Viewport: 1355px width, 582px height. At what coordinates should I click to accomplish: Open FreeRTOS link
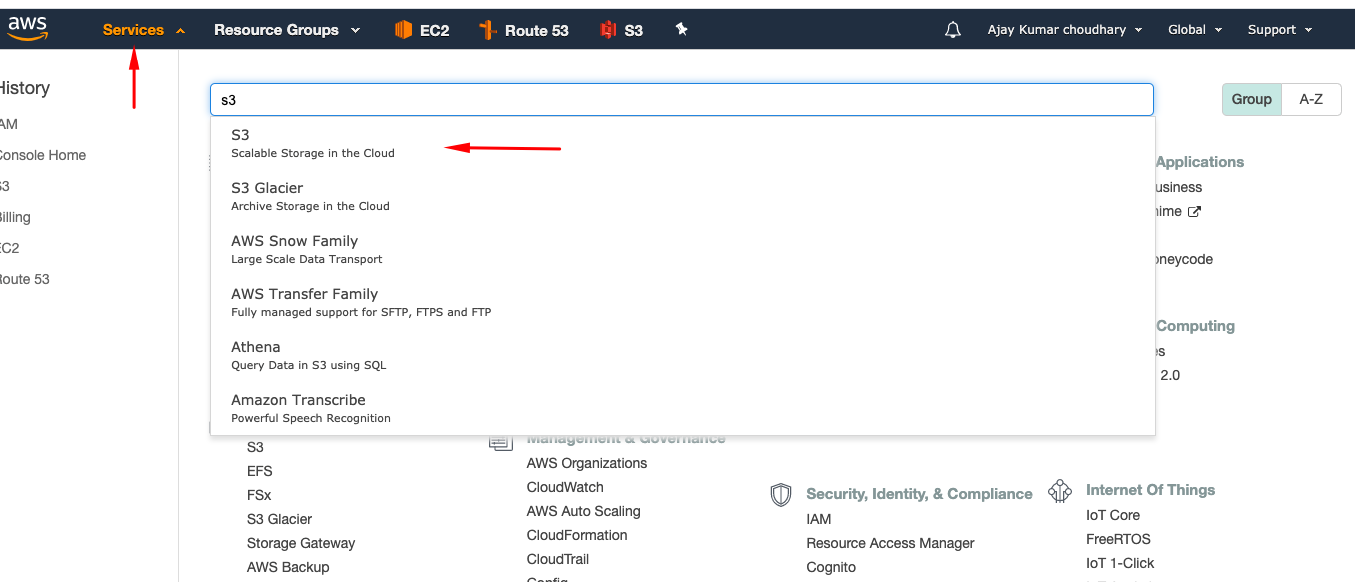(1118, 539)
